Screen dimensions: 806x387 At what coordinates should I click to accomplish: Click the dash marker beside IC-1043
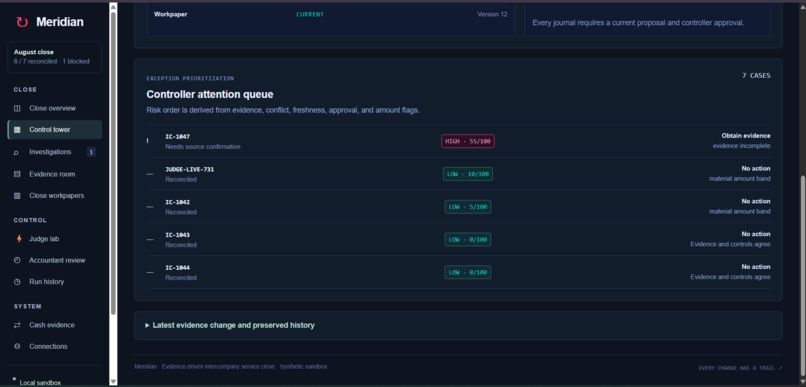(x=150, y=239)
